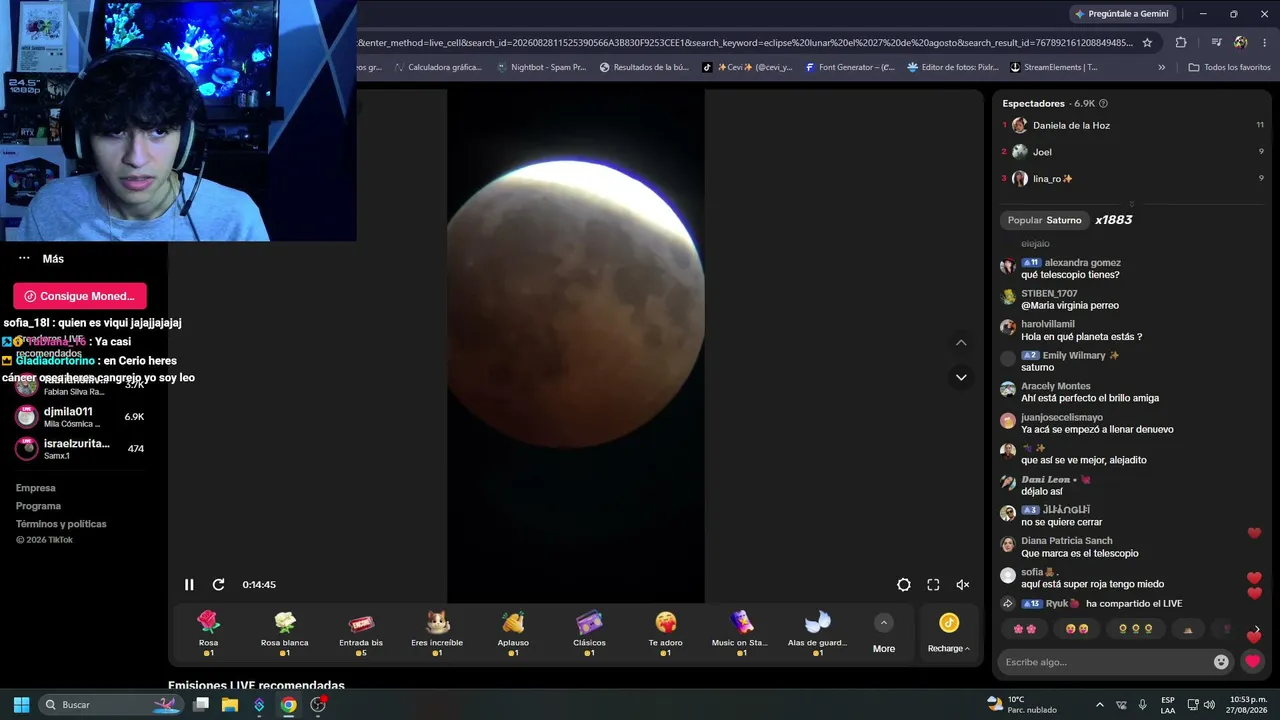Viewport: 1280px width, 720px height.
Task: Click the chat input field 'Escribe algo...'
Action: pyautogui.click(x=1105, y=662)
